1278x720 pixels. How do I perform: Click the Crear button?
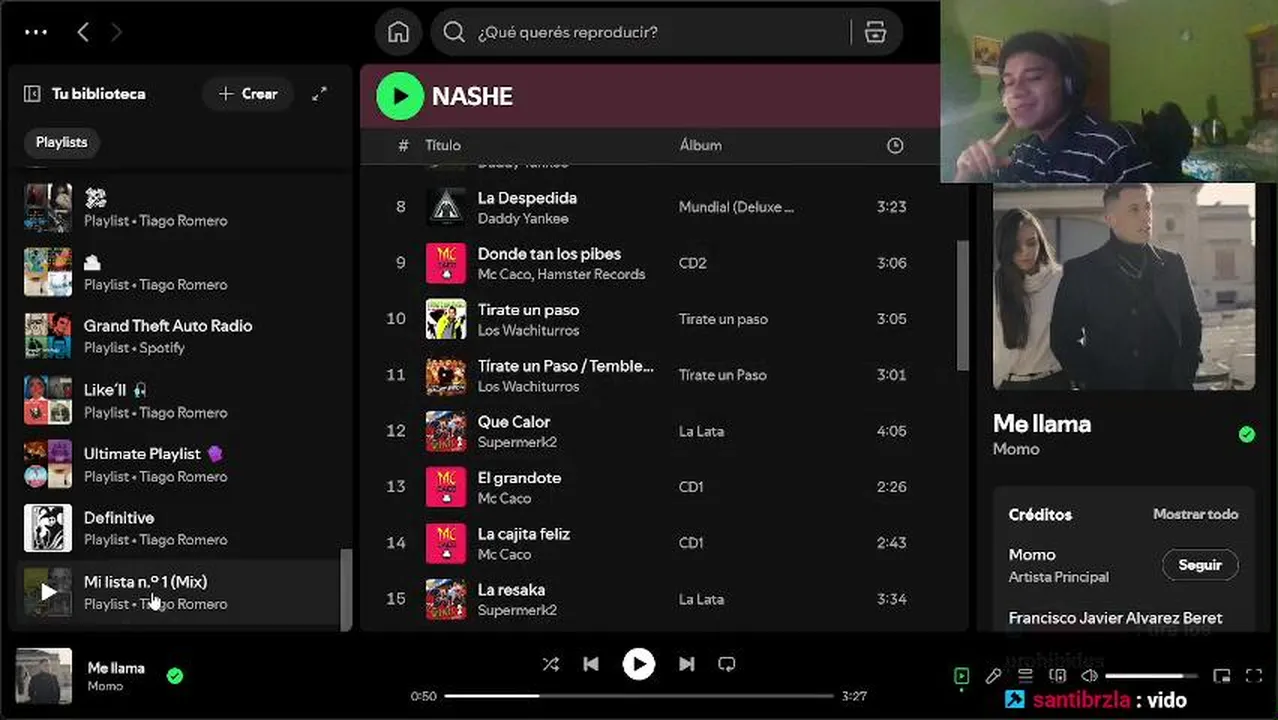pyautogui.click(x=248, y=93)
